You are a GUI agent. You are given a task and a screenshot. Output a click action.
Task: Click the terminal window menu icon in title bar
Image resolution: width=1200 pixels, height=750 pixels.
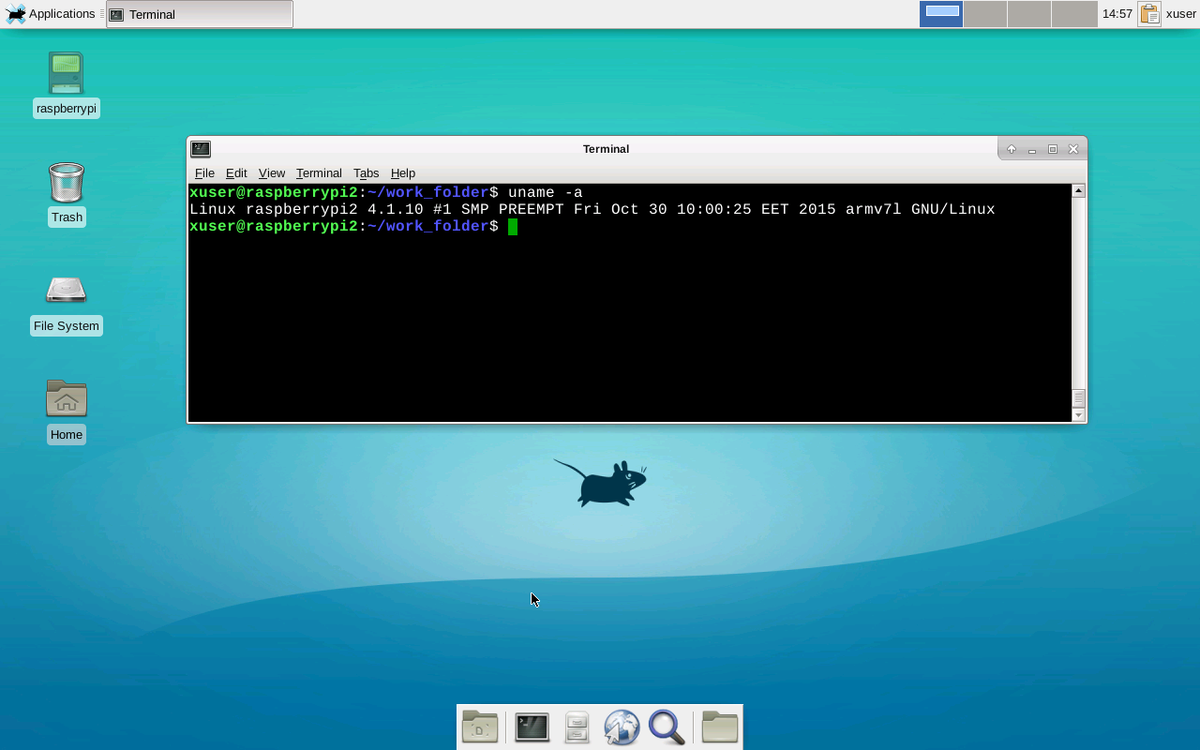[201, 149]
